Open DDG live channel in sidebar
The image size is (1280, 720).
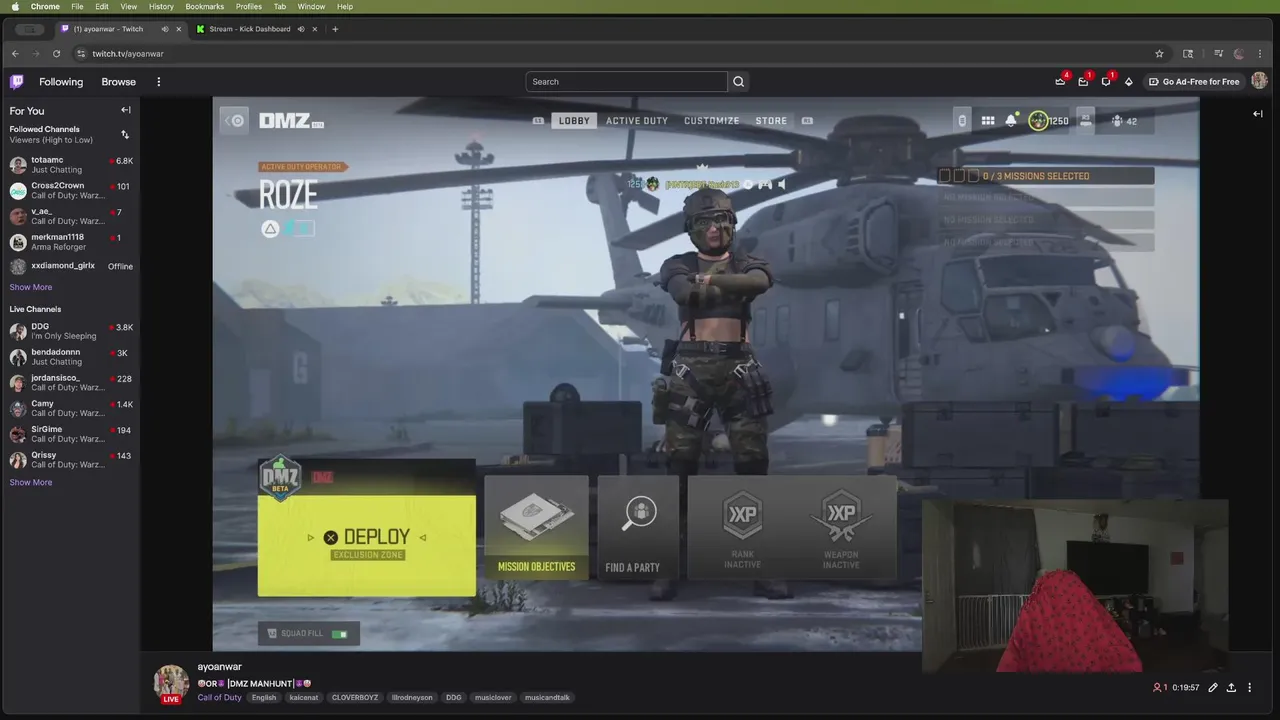click(x=70, y=331)
